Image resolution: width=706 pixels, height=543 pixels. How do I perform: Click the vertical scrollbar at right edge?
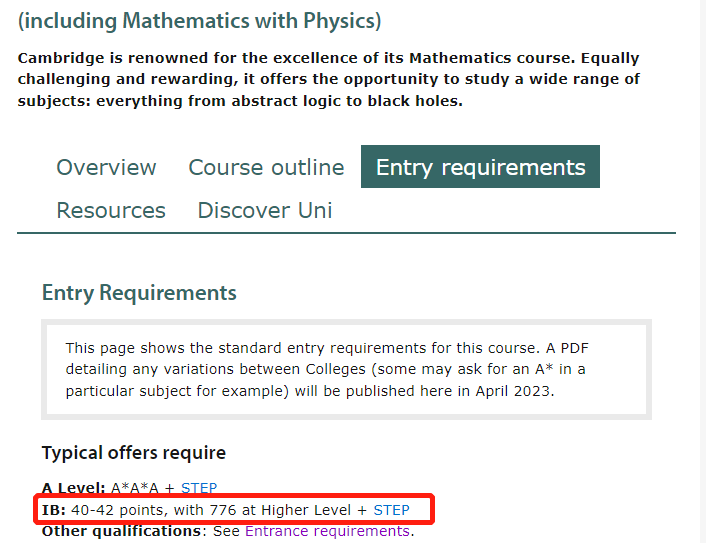(x=702, y=272)
